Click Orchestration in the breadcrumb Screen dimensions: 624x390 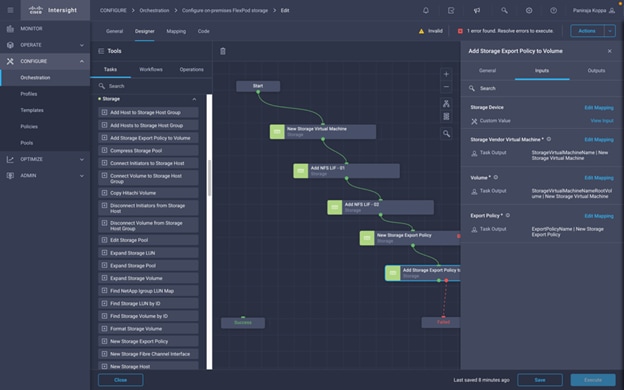[154, 10]
